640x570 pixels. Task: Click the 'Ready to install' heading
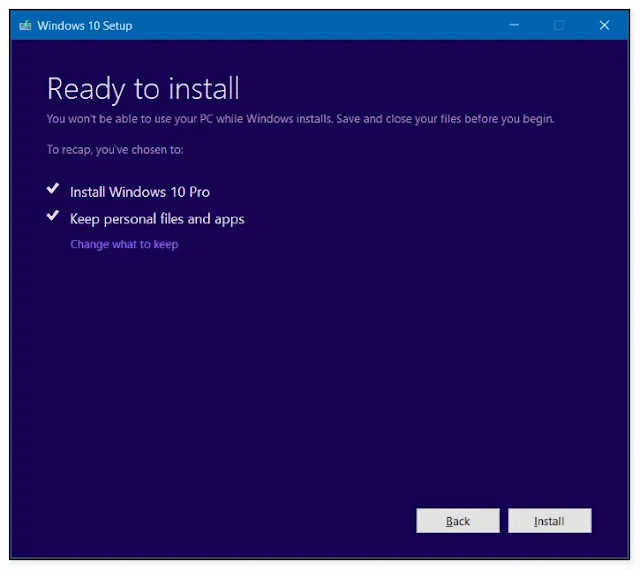coord(143,89)
